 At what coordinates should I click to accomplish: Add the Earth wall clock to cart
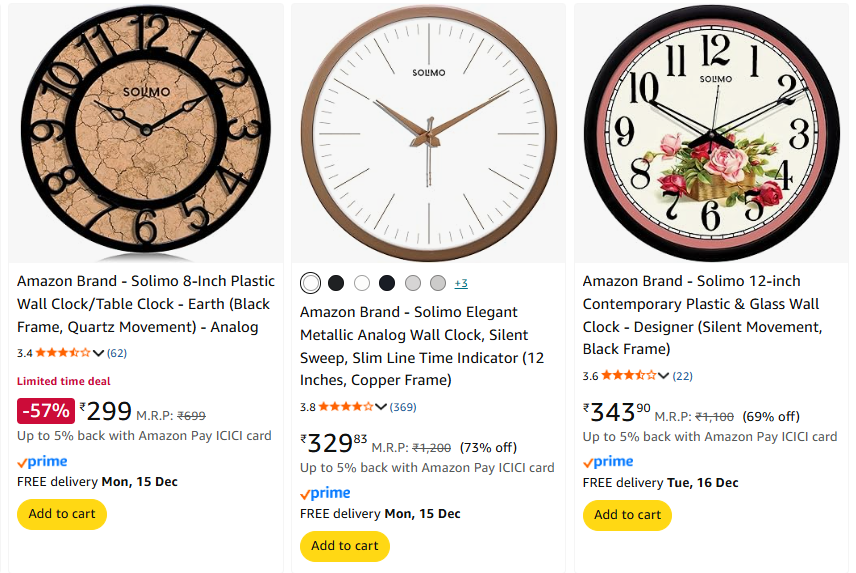[62, 514]
